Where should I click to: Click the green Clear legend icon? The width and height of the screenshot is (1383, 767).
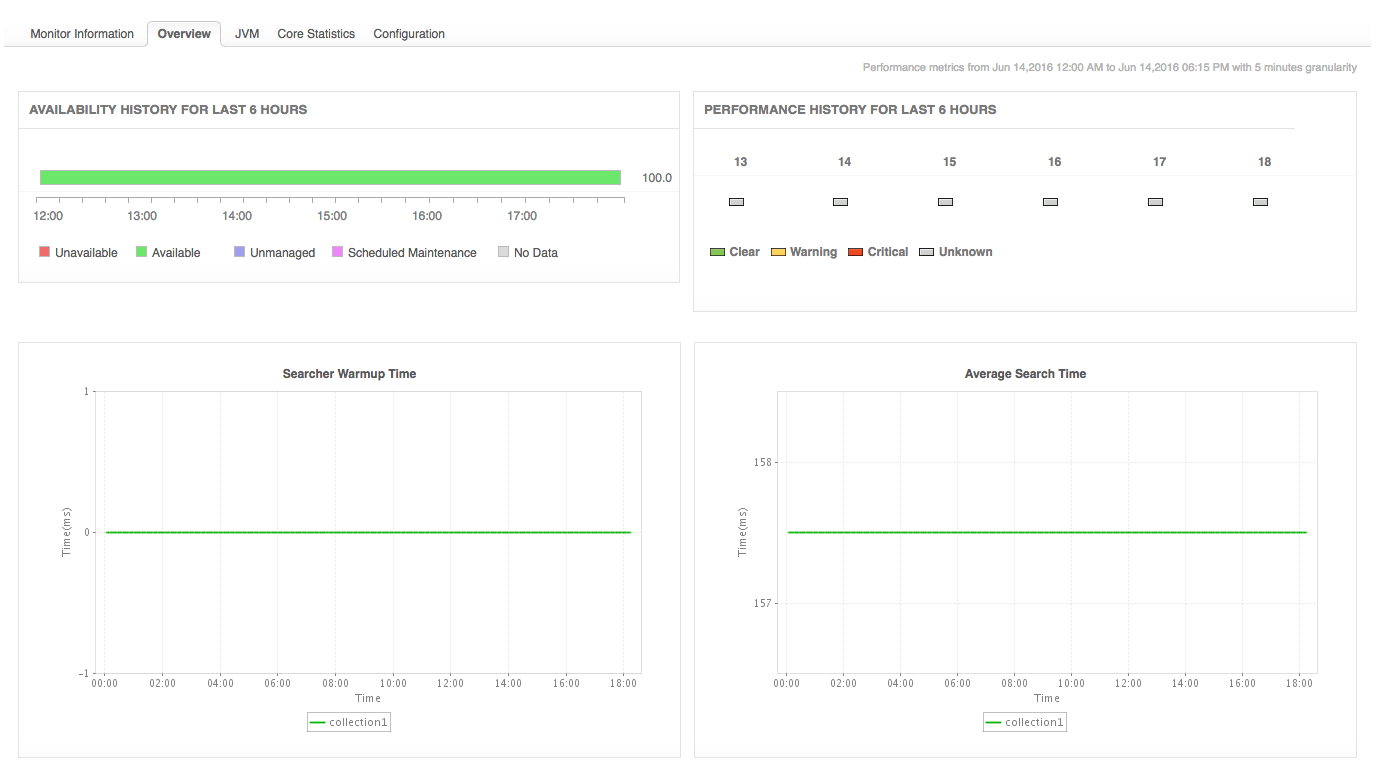tap(717, 252)
